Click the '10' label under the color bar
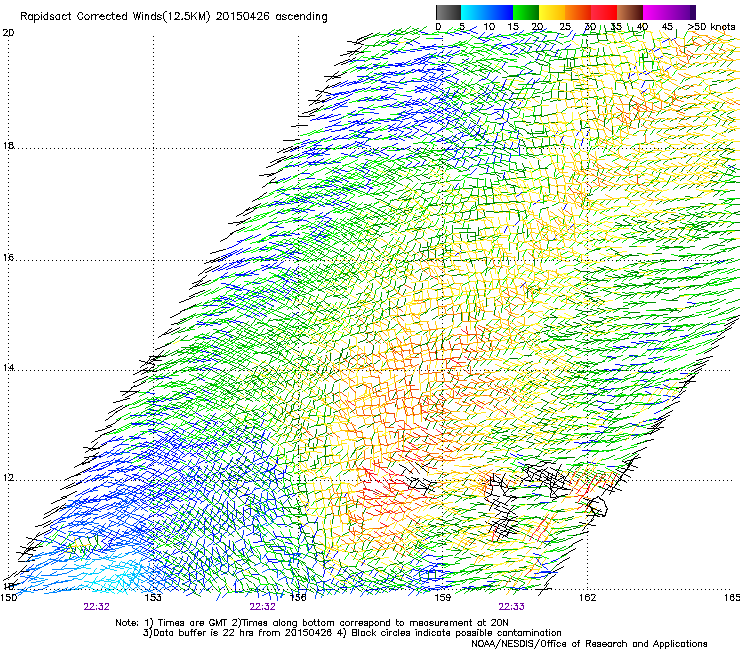 (x=489, y=27)
